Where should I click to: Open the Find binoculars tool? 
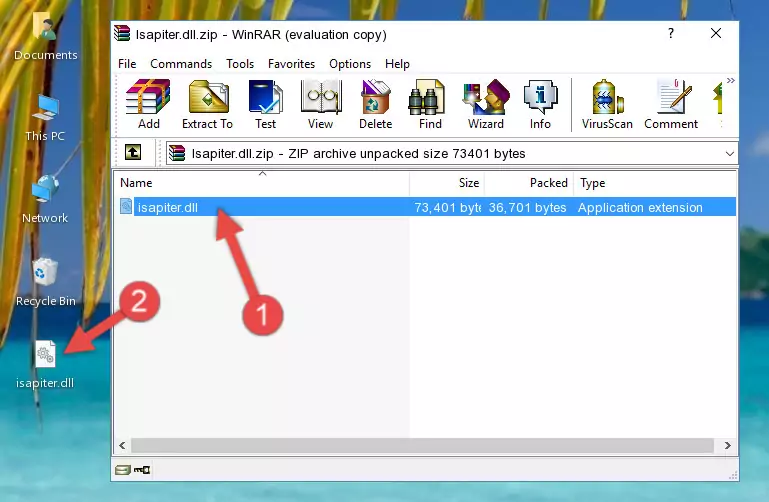click(430, 104)
